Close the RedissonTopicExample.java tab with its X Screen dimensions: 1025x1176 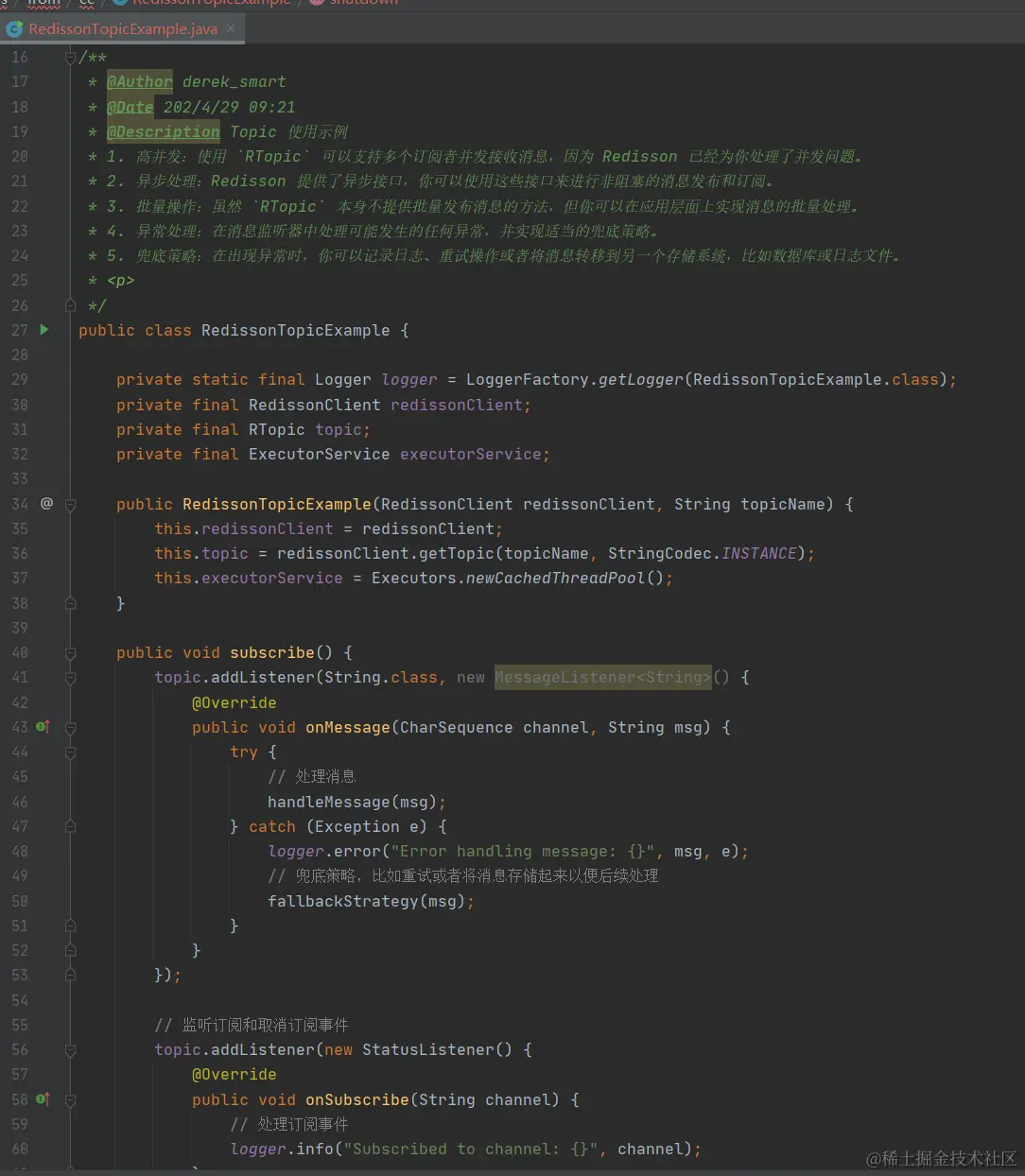tap(230, 29)
